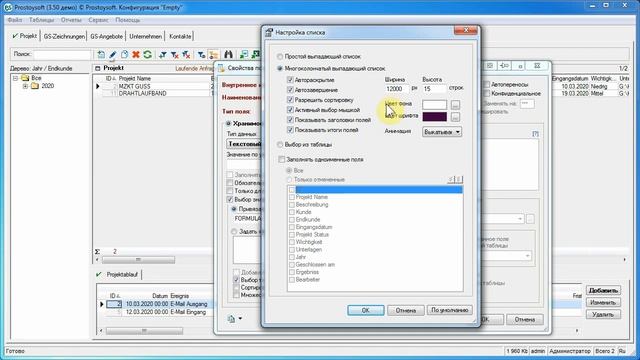Click the Все folder icon in tree

(25, 78)
